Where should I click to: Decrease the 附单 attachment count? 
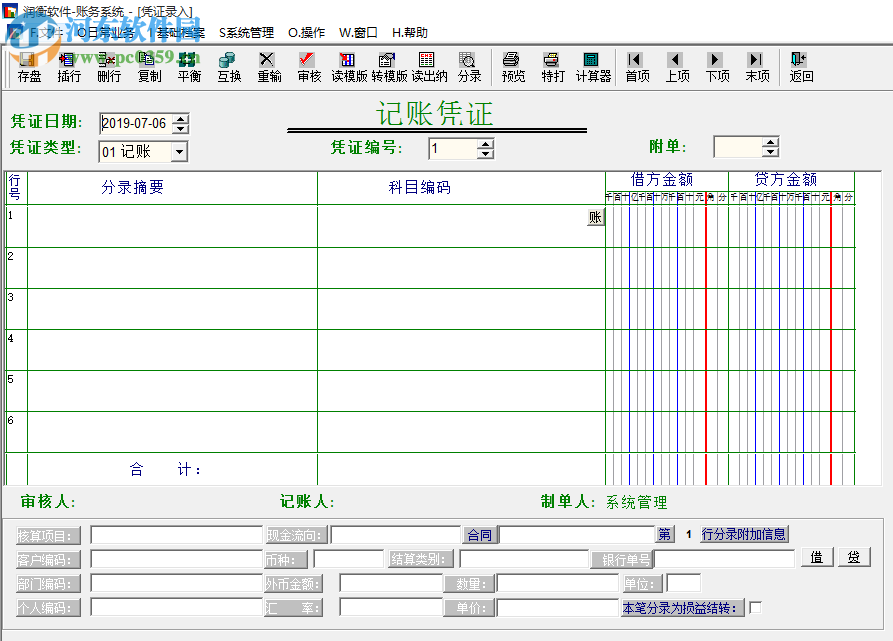pos(770,152)
